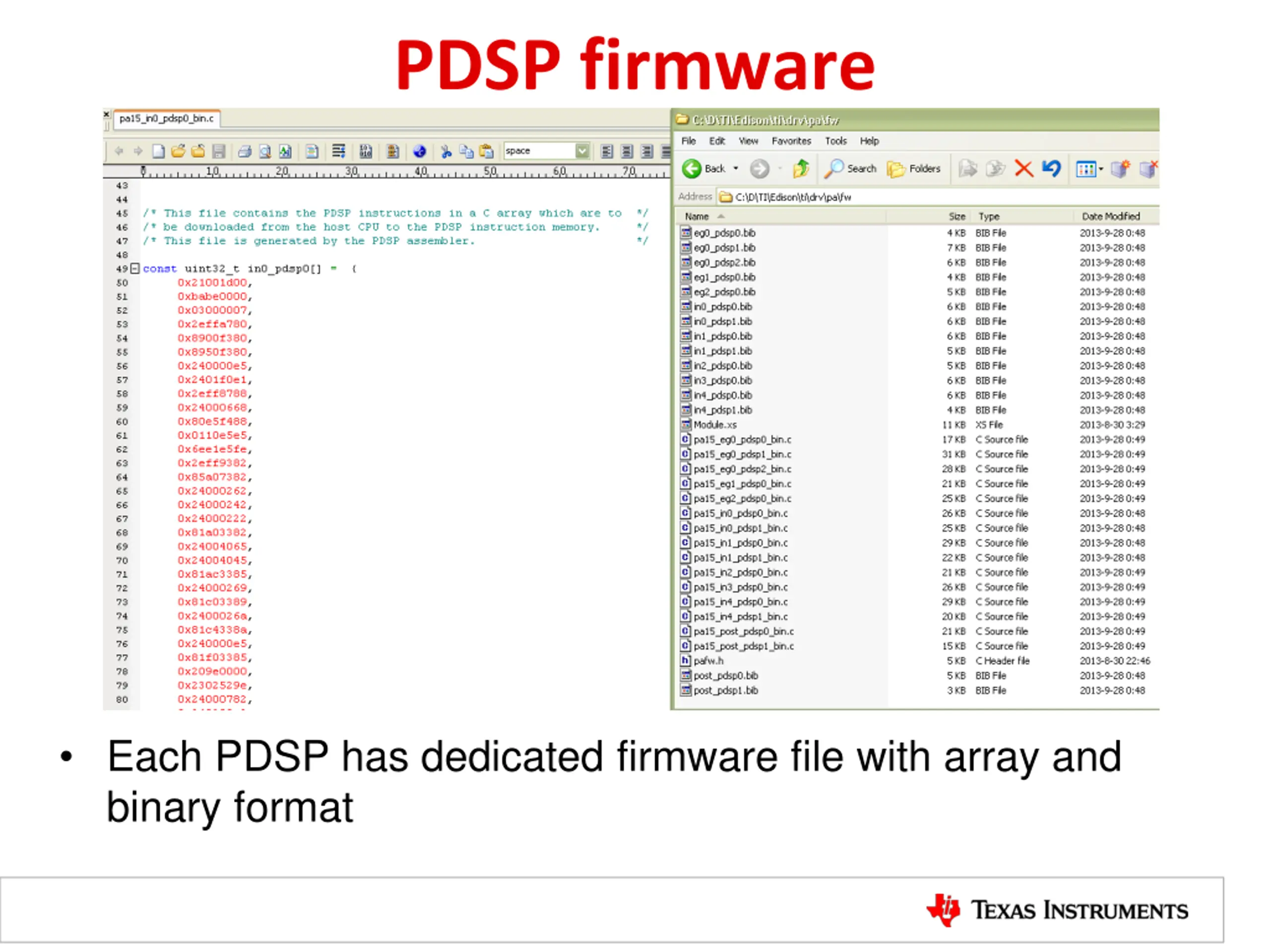Click the grayed Save floppy disk icon
The width and height of the screenshot is (1270, 952).
(x=218, y=152)
